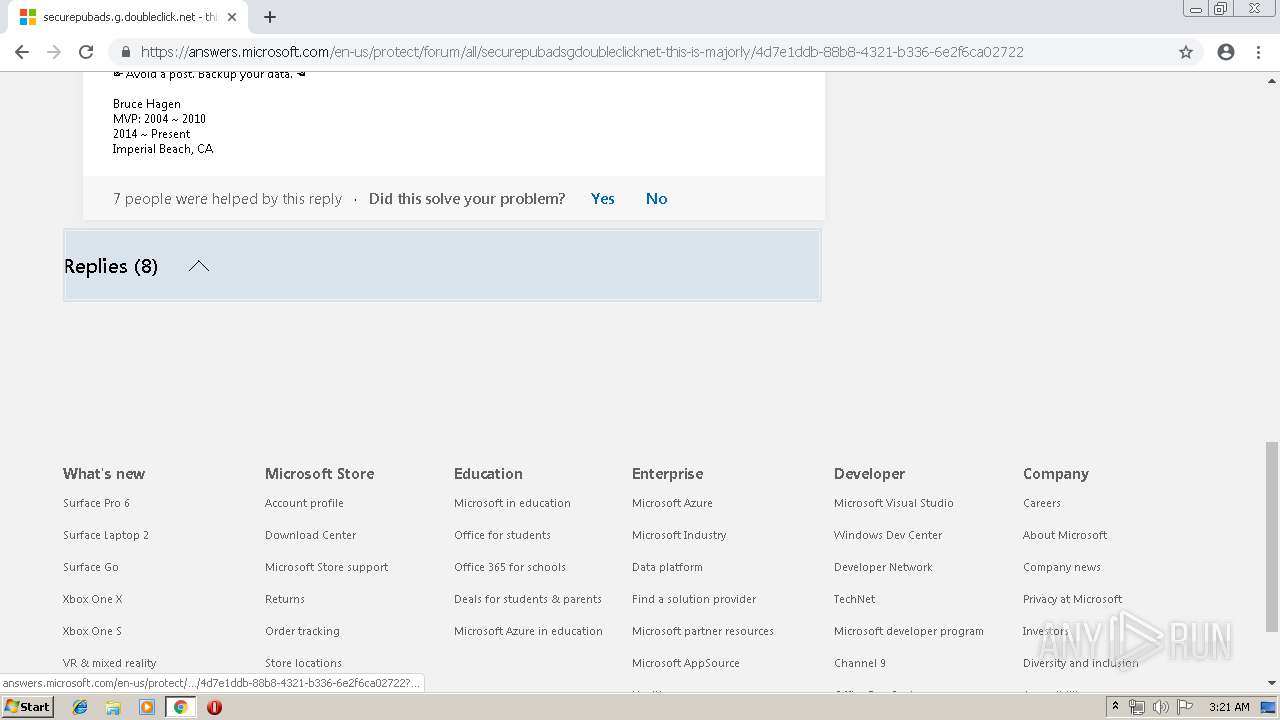1280x720 pixels.
Task: Open the file explorer folder taskbar icon
Action: [113, 707]
